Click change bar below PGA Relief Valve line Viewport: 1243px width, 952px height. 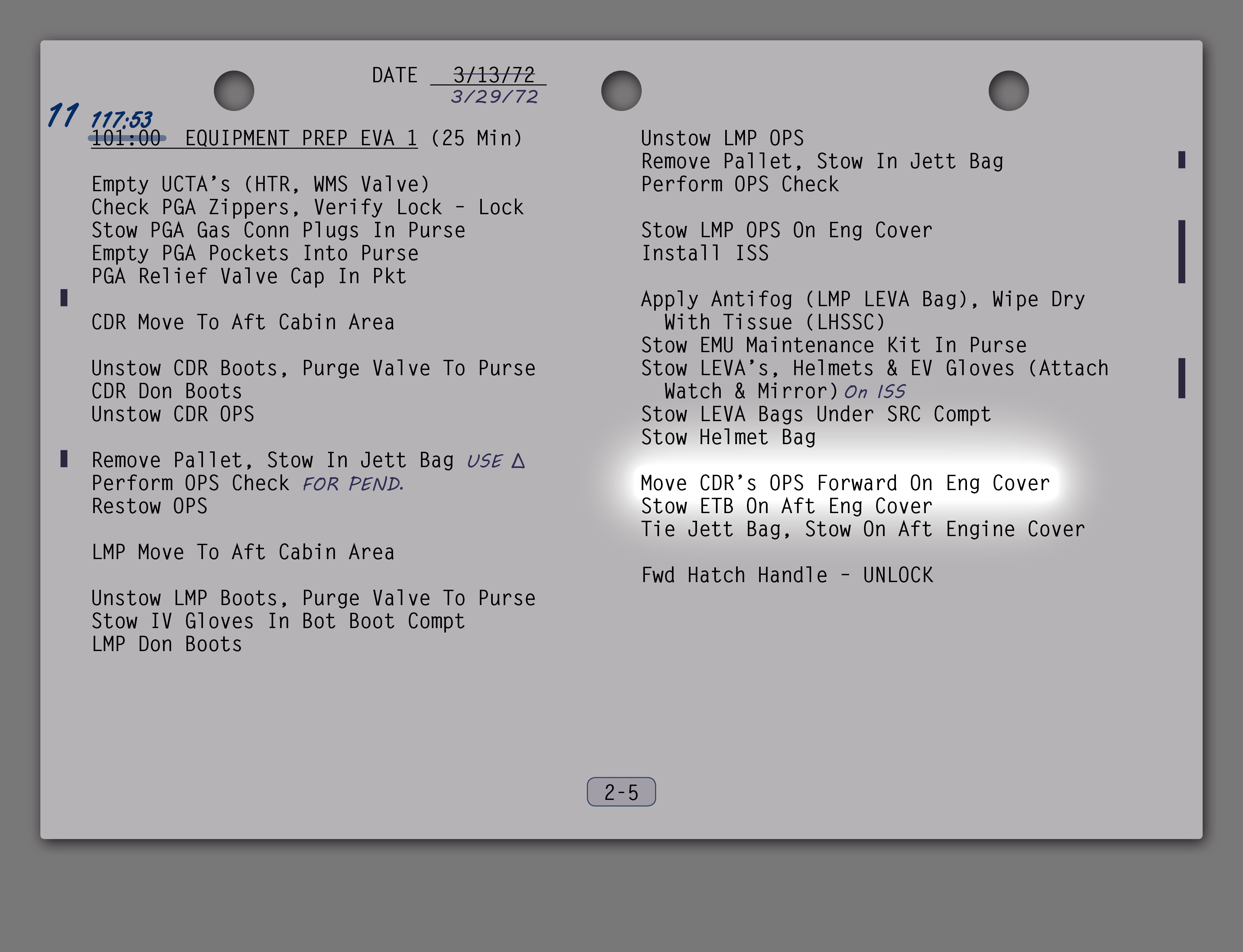click(64, 298)
